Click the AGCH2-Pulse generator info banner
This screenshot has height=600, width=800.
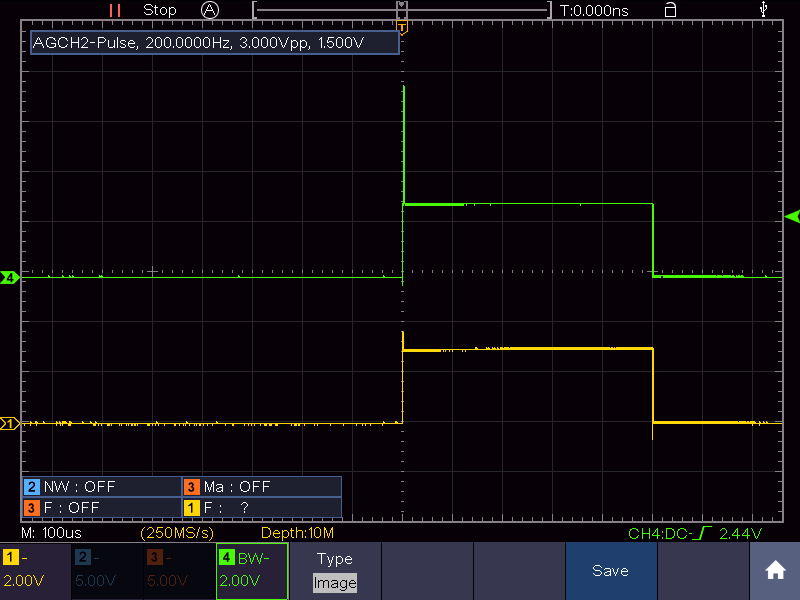click(x=215, y=43)
